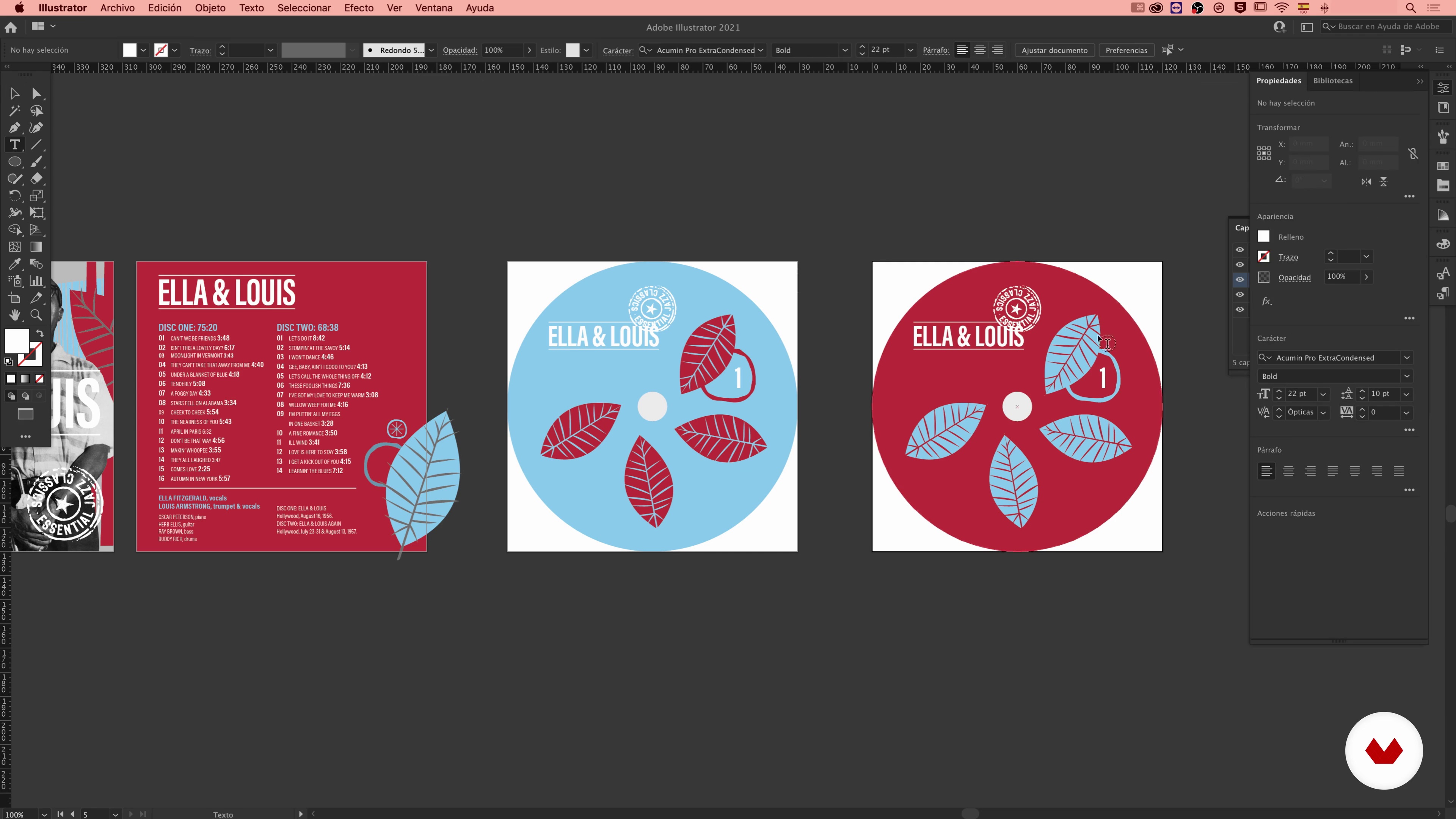
Task: Toggle visibility of second layer
Action: tap(1239, 265)
